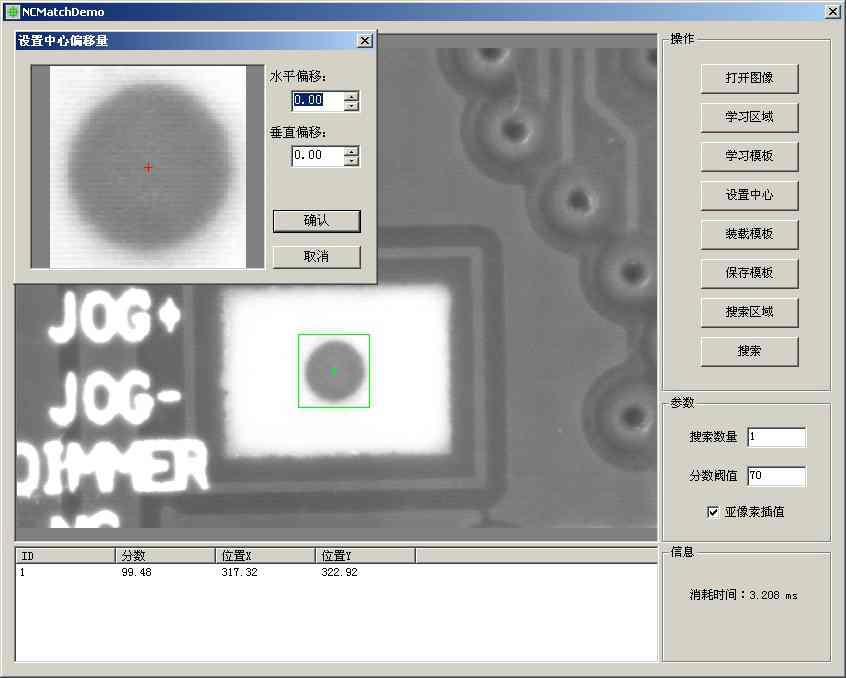
Task: Close the 设置中心偏移量 dialog
Action: 364,41
